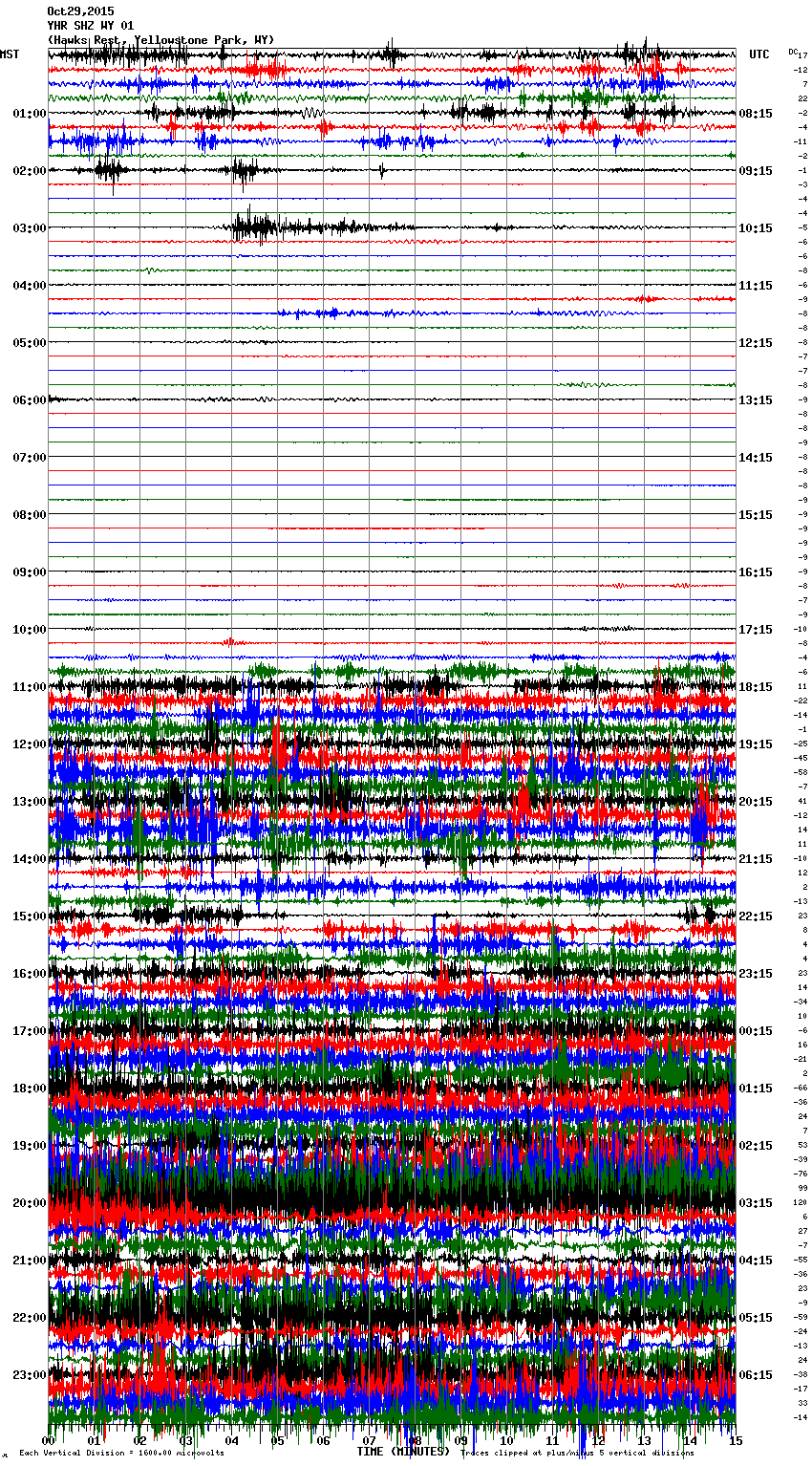Click the "00:15" UTC time label
This screenshot has height=1466, width=812.
coord(756,1031)
